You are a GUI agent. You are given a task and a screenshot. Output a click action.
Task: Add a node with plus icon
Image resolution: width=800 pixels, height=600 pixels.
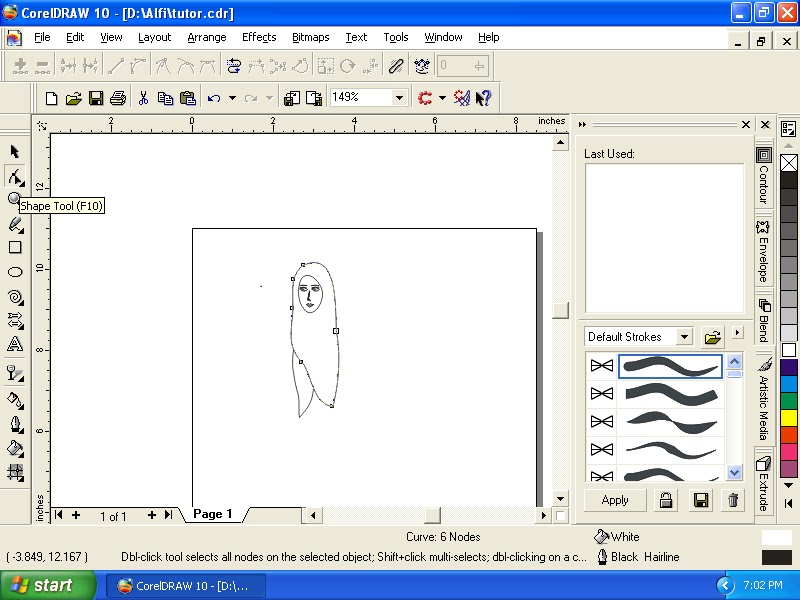click(x=20, y=66)
